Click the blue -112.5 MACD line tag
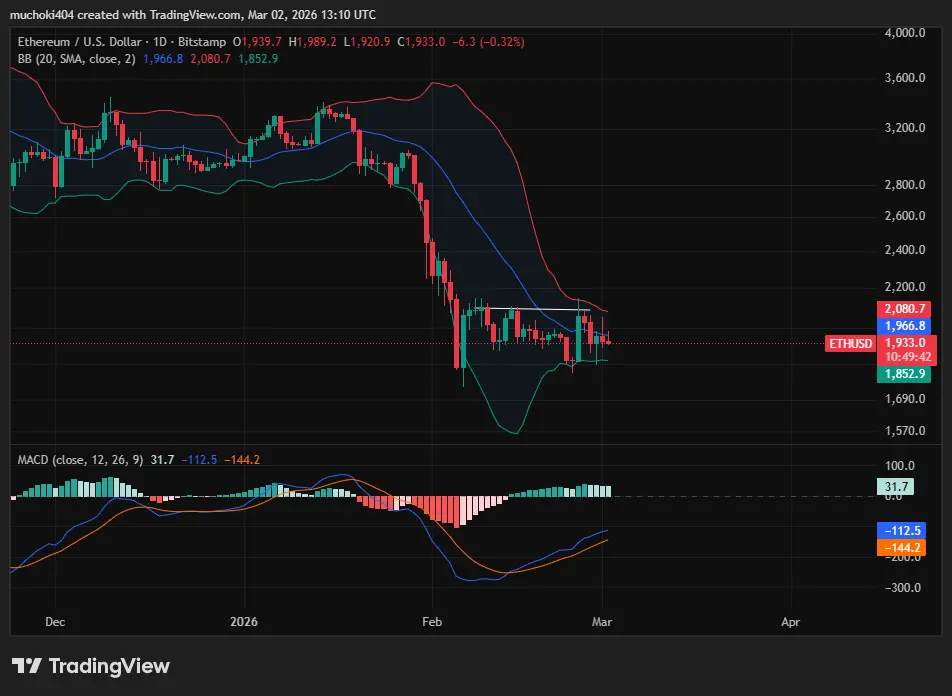 901,531
